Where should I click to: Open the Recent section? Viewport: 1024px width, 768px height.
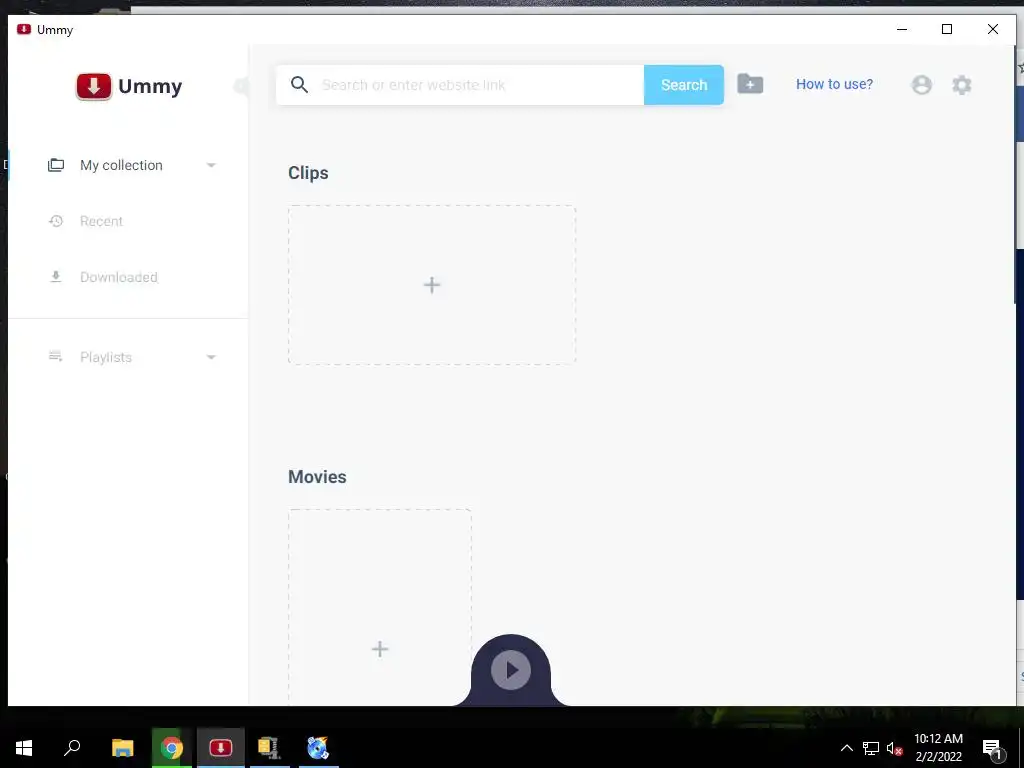click(101, 221)
